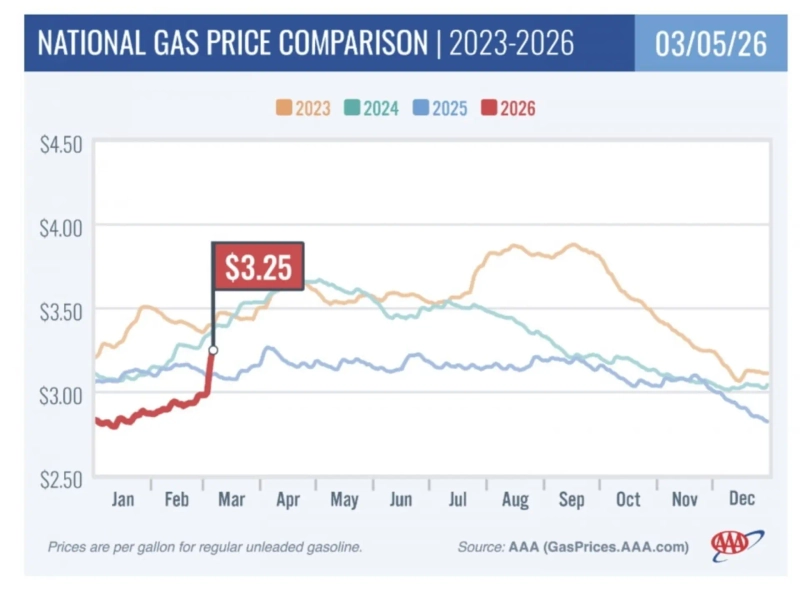Click the 2023-2026 year range in header

pos(511,45)
